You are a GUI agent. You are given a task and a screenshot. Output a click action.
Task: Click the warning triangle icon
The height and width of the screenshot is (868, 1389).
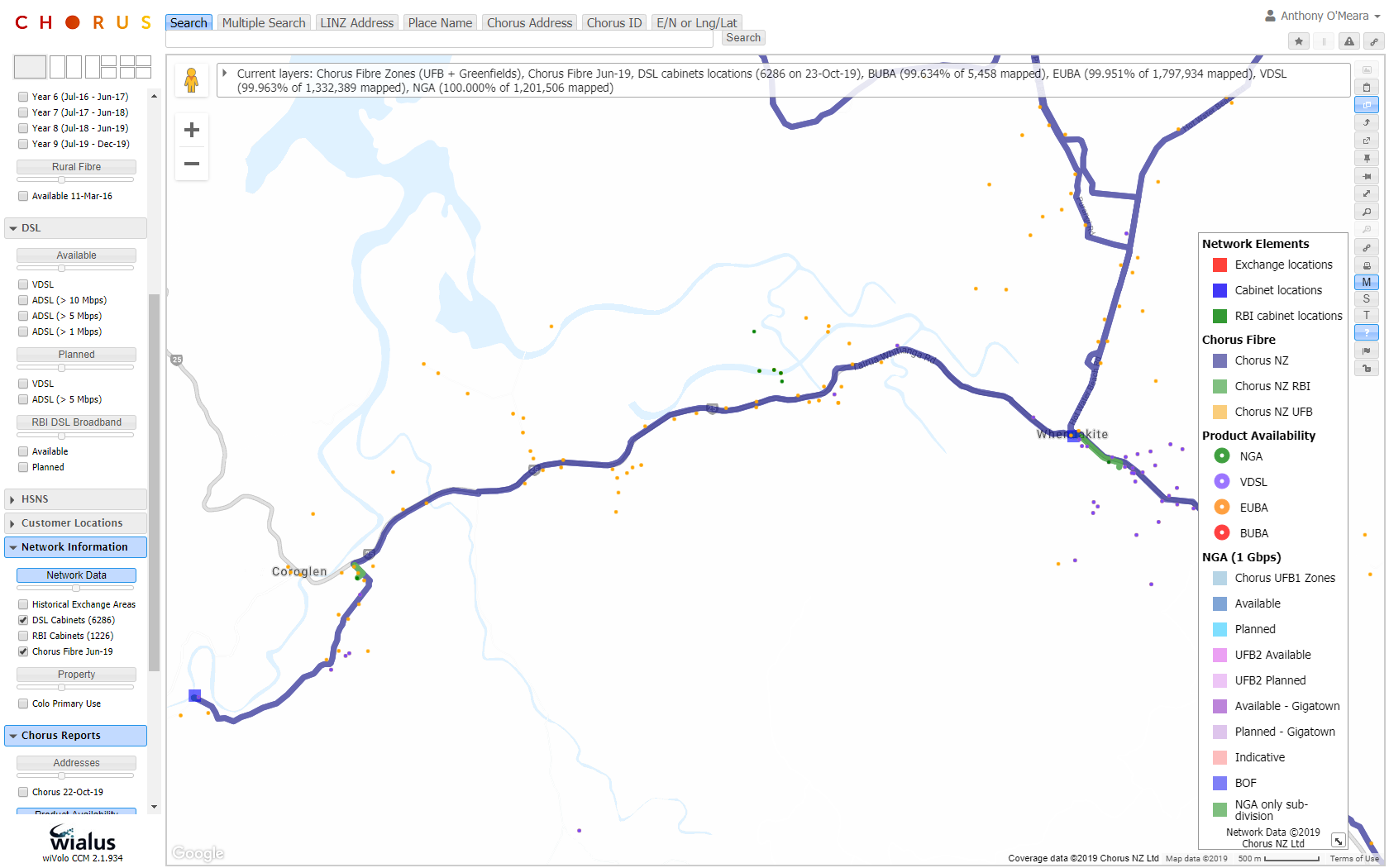[x=1349, y=41]
